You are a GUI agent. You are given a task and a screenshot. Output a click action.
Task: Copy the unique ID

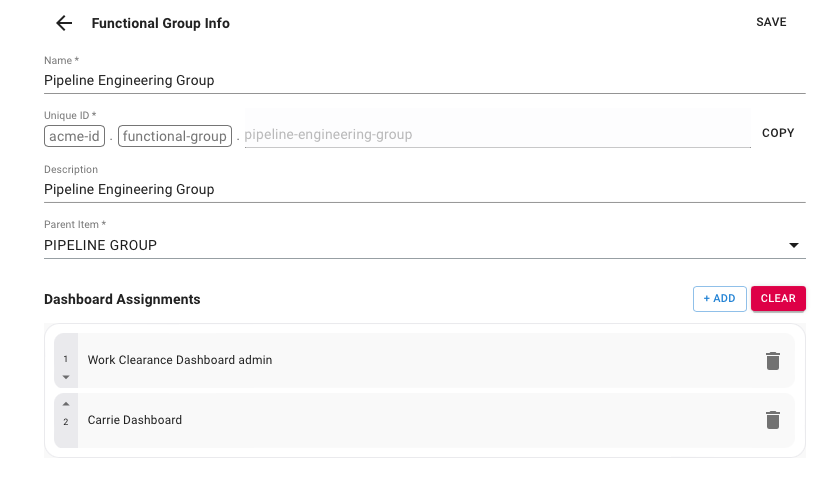(778, 133)
